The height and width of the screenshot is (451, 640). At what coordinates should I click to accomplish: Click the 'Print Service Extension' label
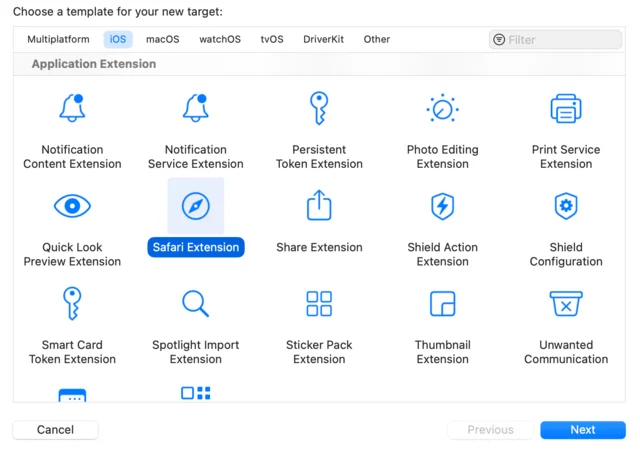coord(566,157)
